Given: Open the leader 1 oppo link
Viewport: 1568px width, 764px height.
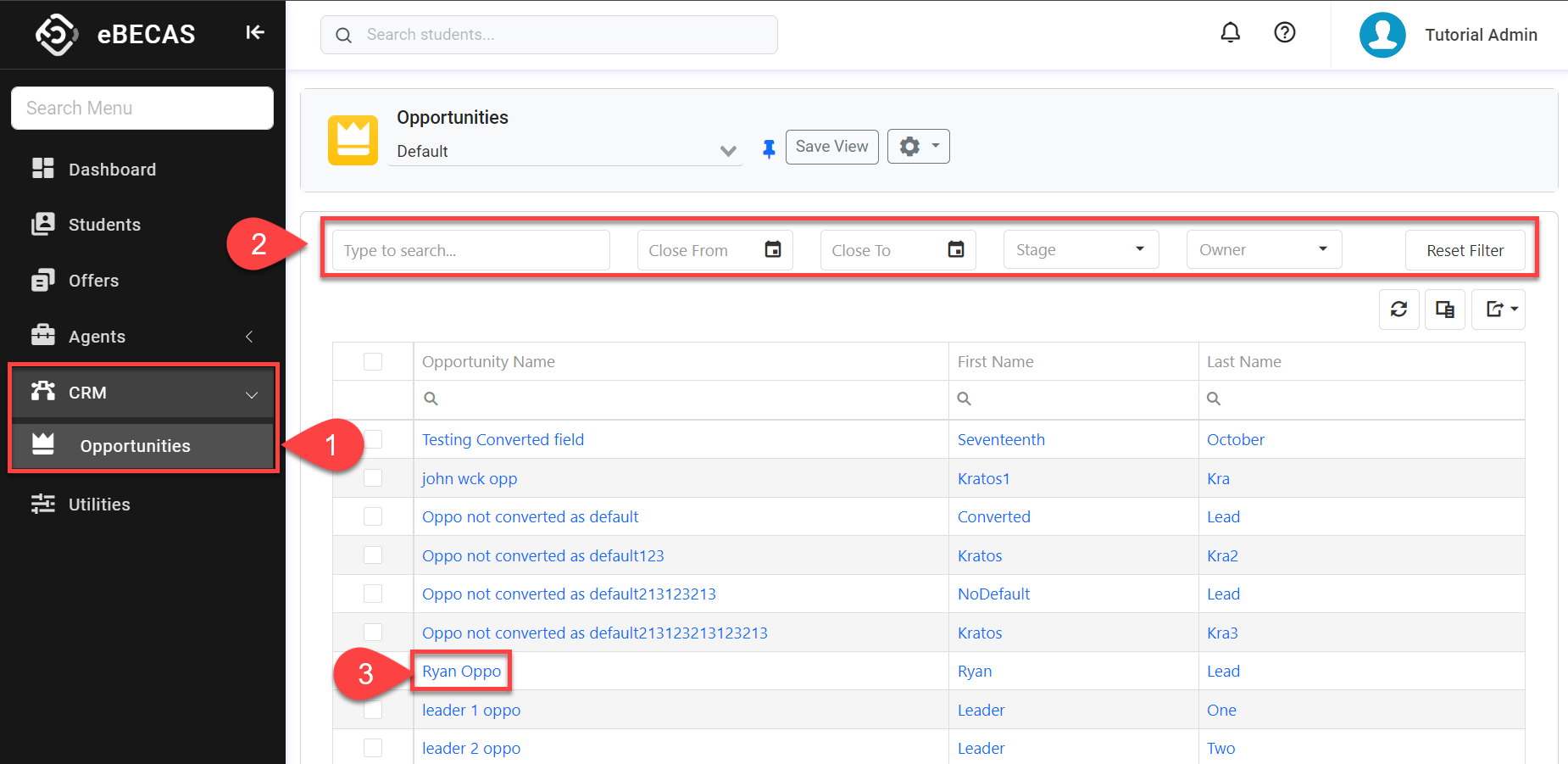Looking at the screenshot, I should tap(471, 710).
